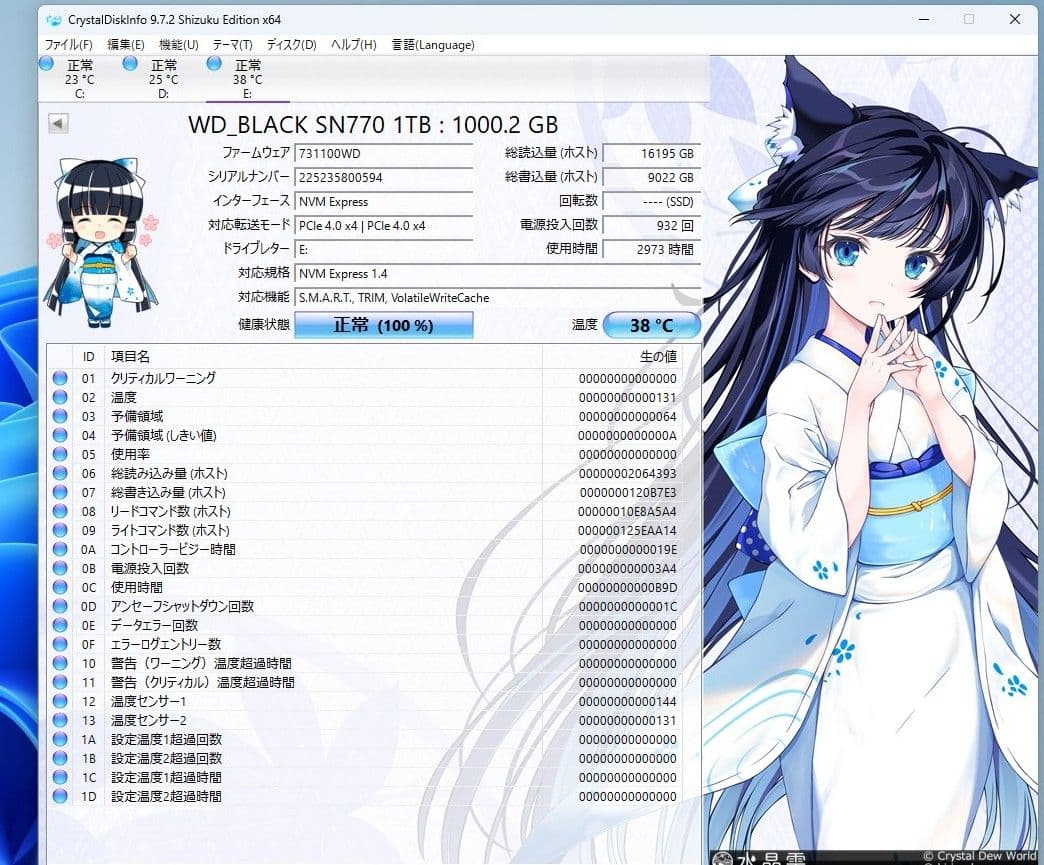Open the テーマ menu
The height and width of the screenshot is (865, 1044).
pyautogui.click(x=231, y=44)
